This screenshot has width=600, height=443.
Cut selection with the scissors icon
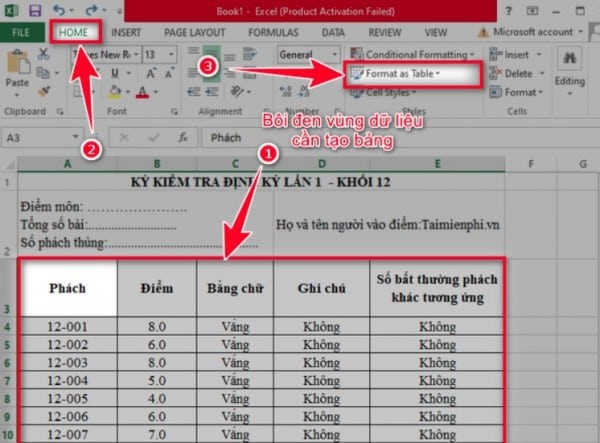(x=43, y=54)
